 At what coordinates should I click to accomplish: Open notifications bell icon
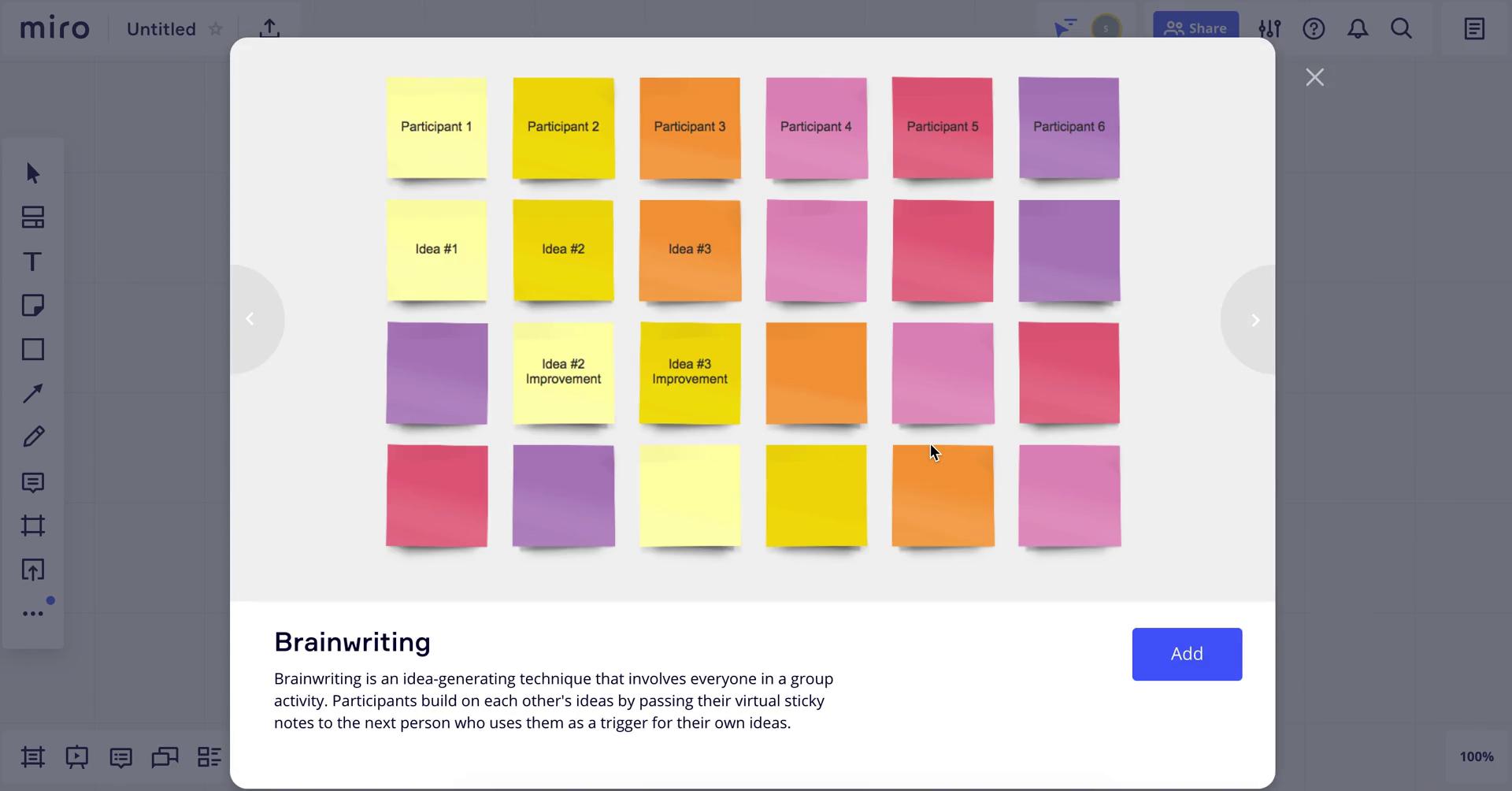[1358, 29]
